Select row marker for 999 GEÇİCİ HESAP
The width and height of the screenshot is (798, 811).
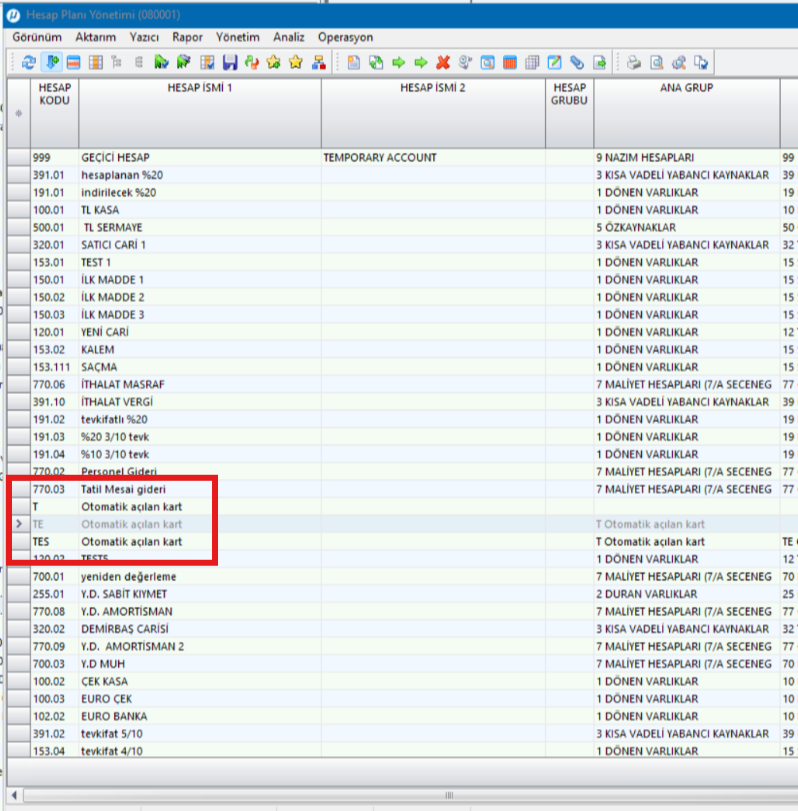[x=19, y=157]
